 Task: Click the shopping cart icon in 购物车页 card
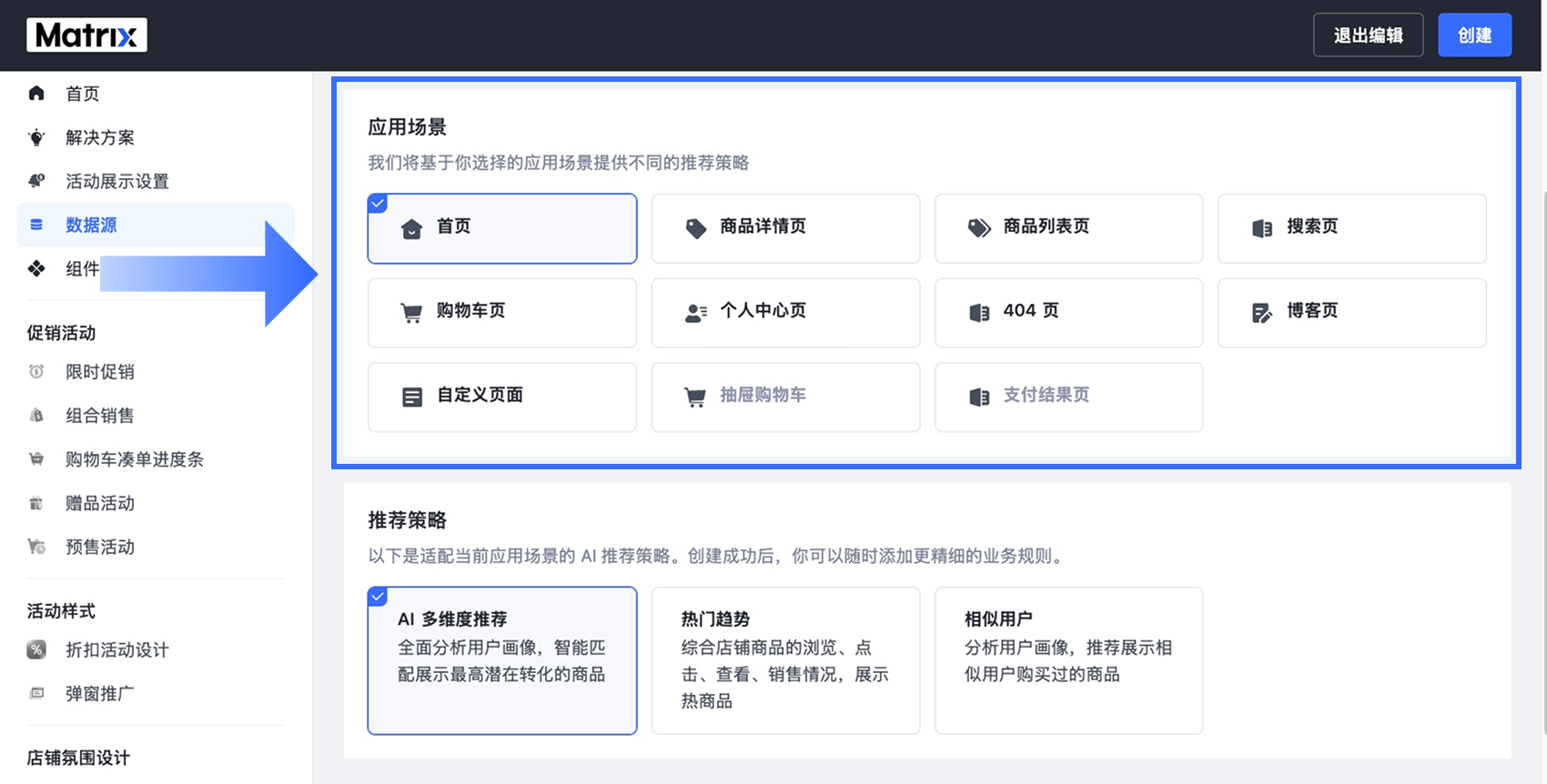411,313
